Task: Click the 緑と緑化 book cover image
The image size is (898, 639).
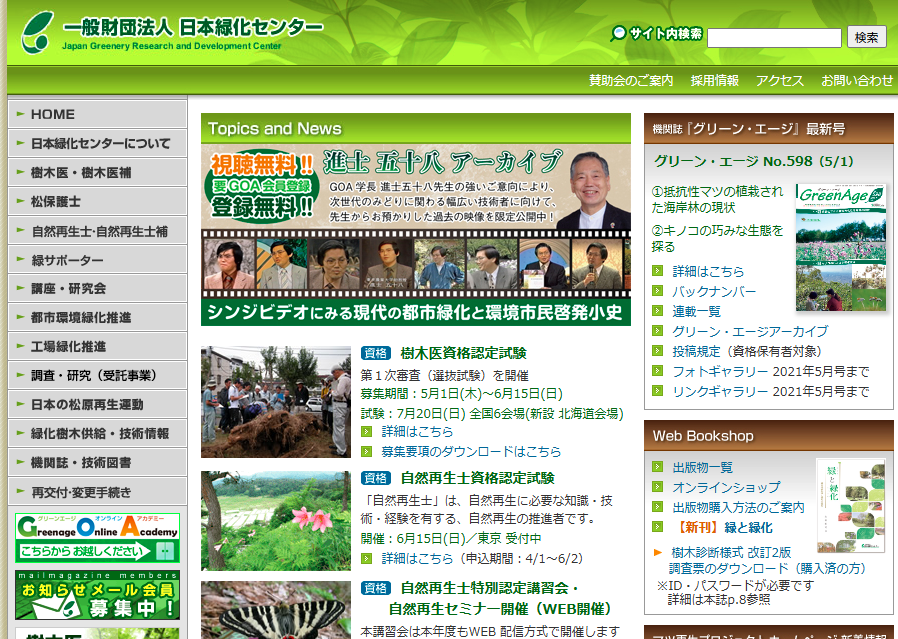Action: (851, 506)
